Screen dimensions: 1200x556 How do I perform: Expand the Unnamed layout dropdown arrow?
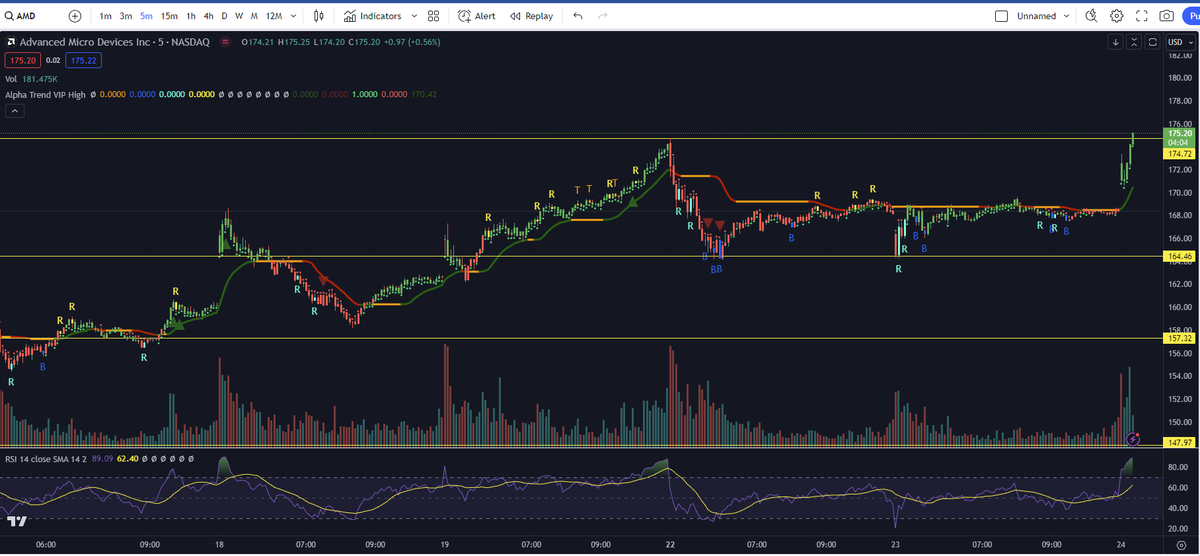coord(1067,16)
